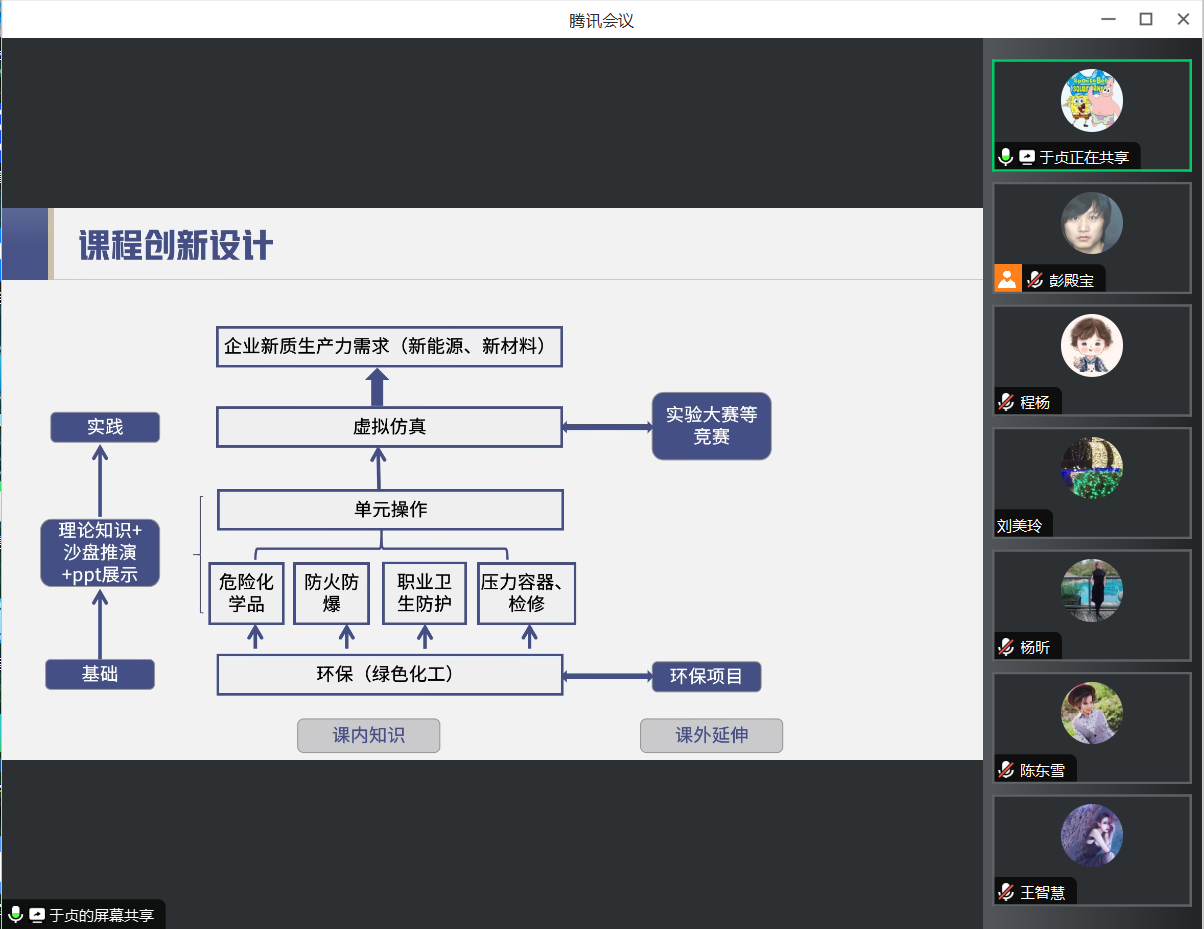1204x929 pixels.
Task: Click the 课外延伸 button on the slide
Action: pyautogui.click(x=711, y=735)
